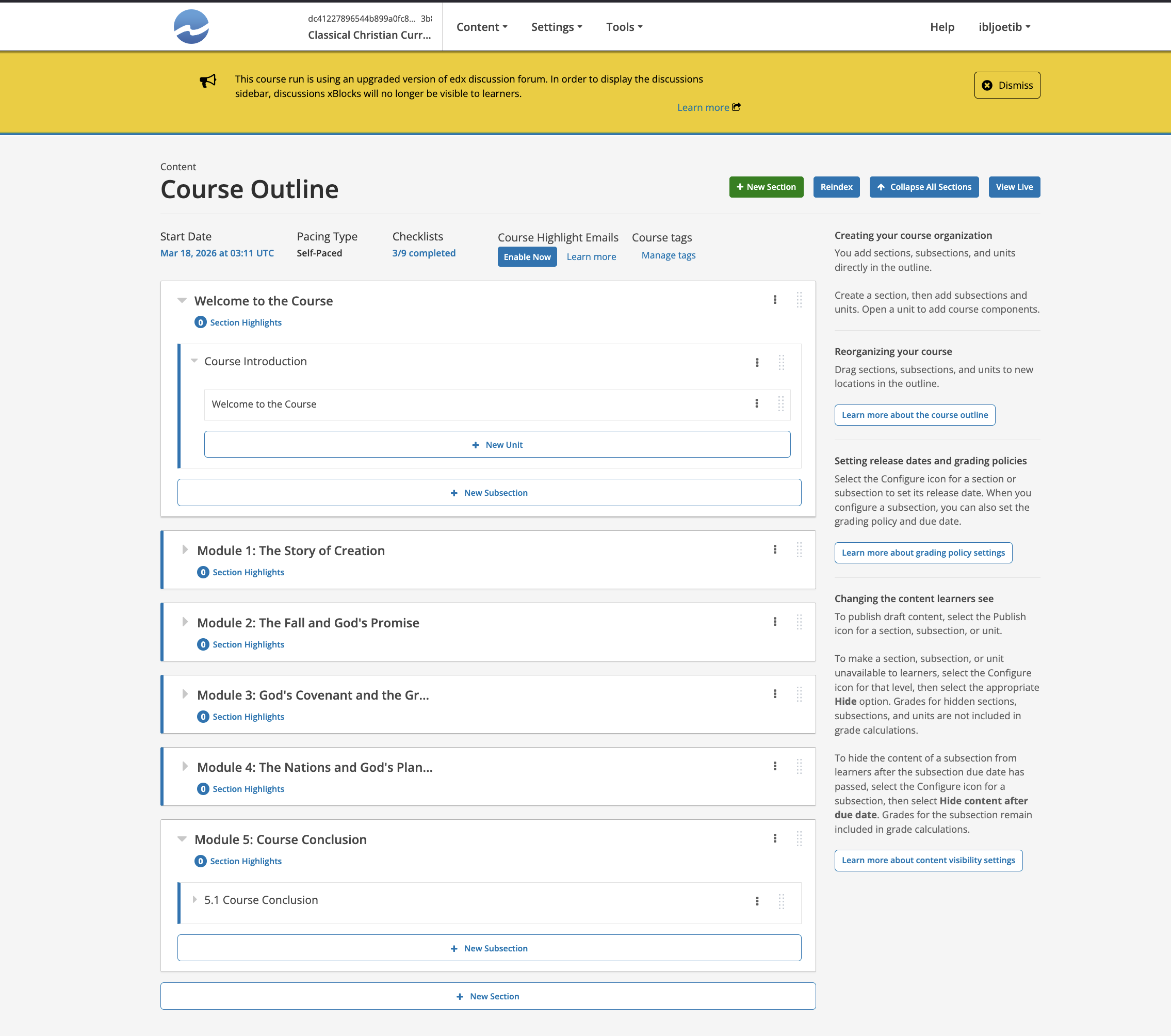The image size is (1171, 1036).
Task: Open actions menu for Welcome to the Course unit
Action: pyautogui.click(x=757, y=403)
